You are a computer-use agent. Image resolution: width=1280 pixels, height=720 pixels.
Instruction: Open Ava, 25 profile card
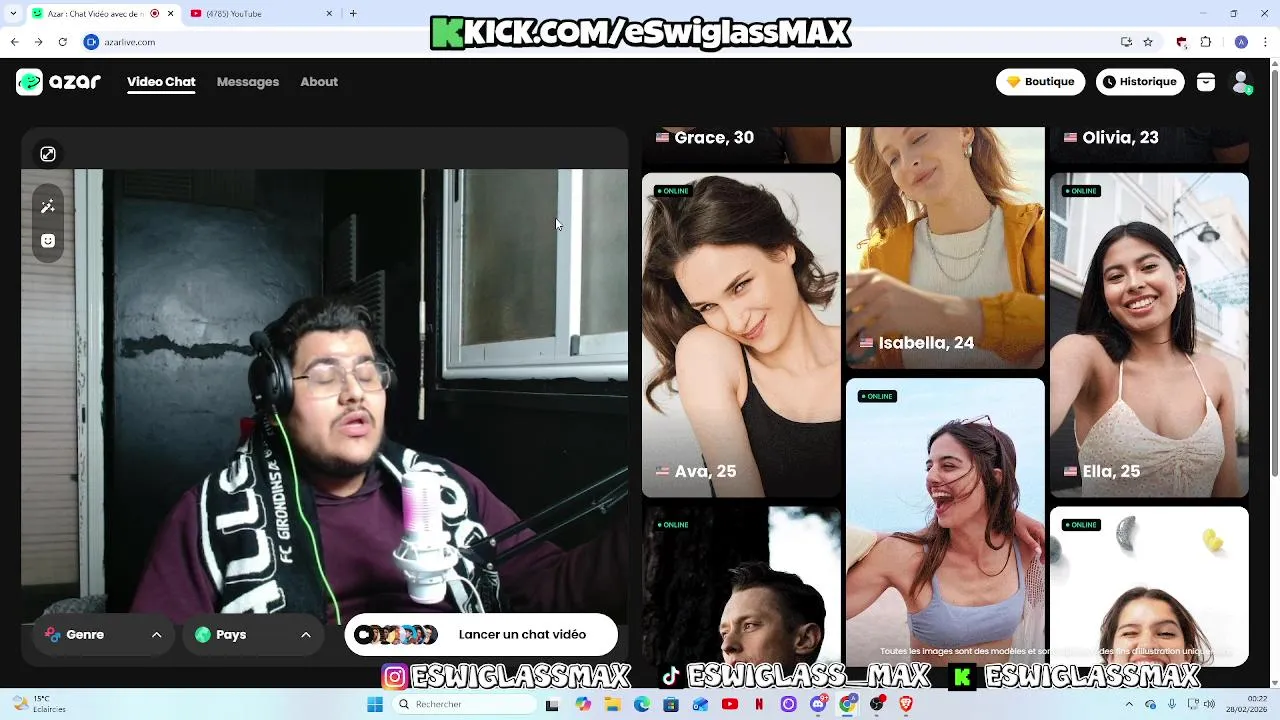(x=741, y=335)
